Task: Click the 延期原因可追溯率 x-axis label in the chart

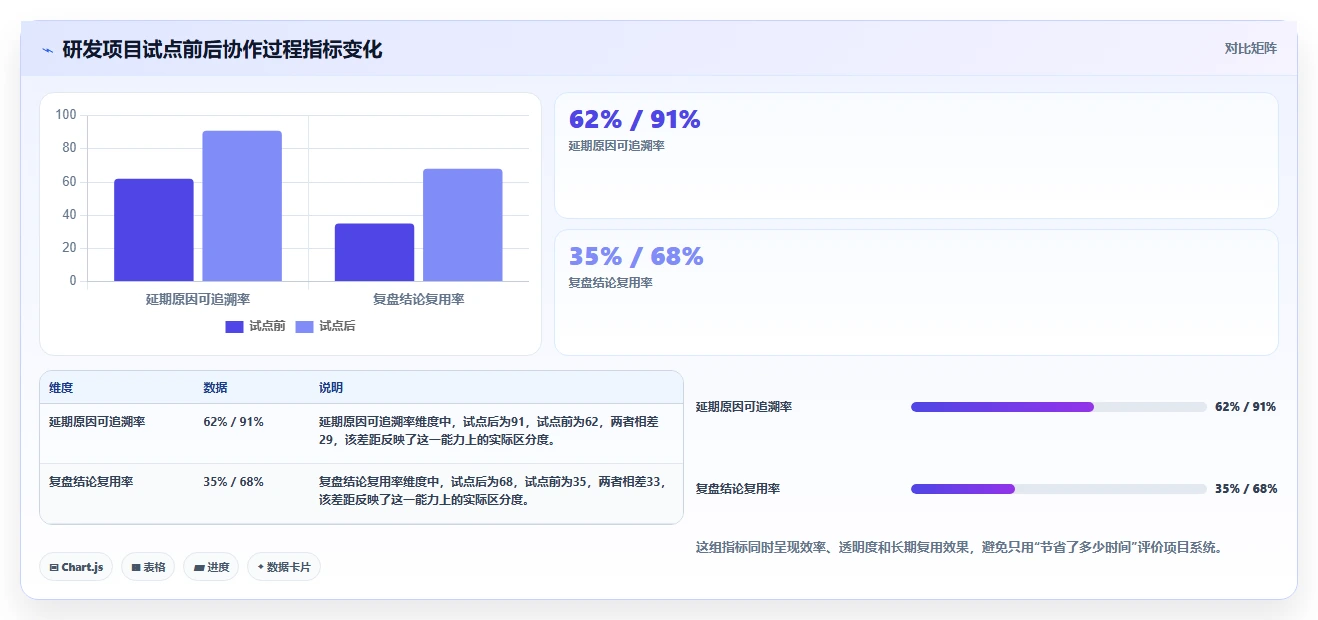Action: (x=198, y=299)
